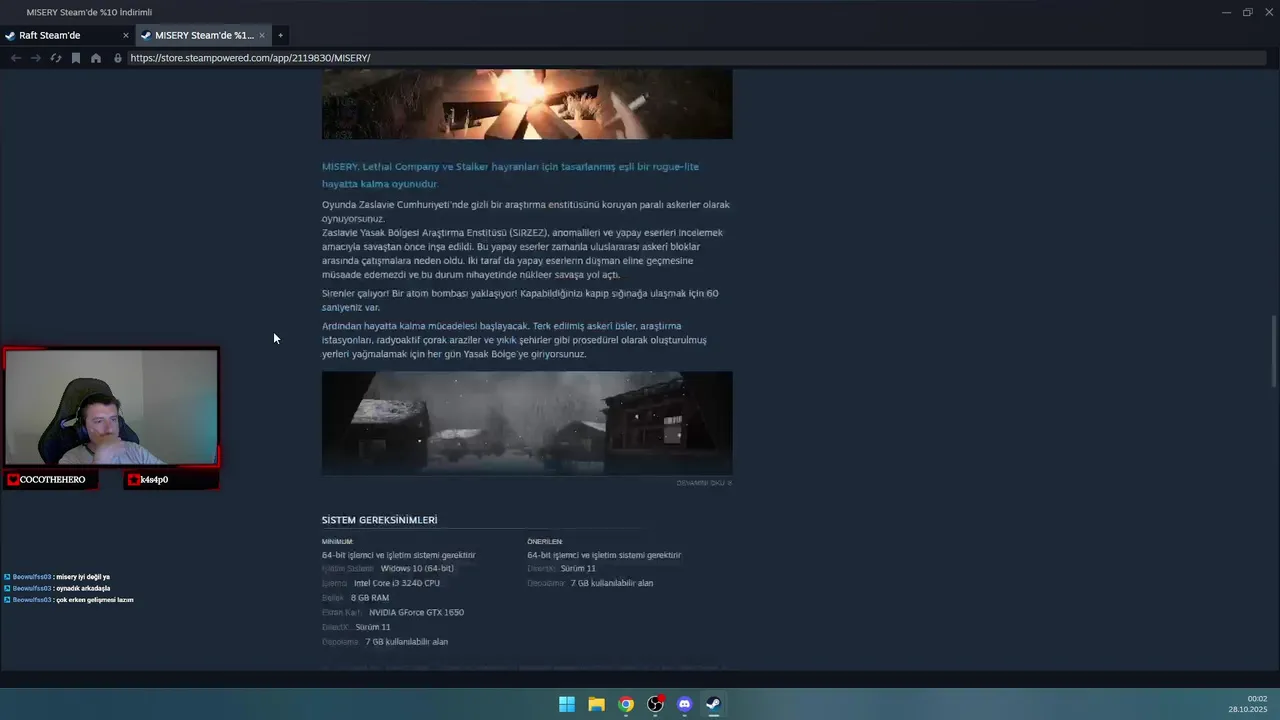
Task: Click the chat message 'çok erken gelişmesi lazım'
Action: [95, 600]
